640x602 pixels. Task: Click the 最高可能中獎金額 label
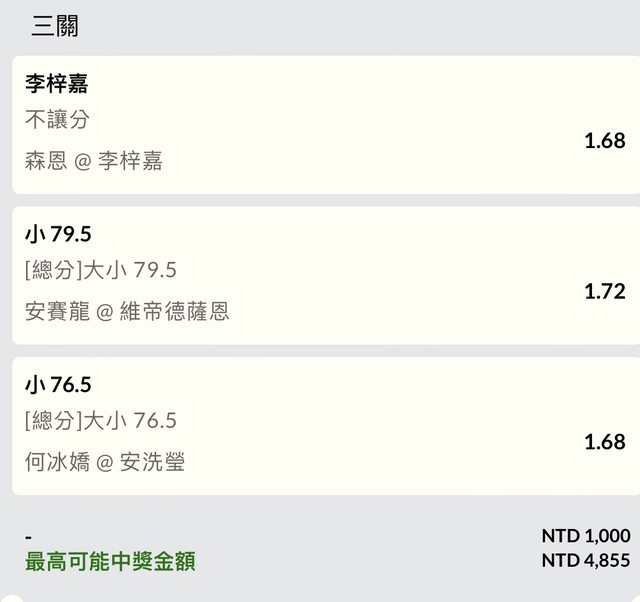coord(110,561)
